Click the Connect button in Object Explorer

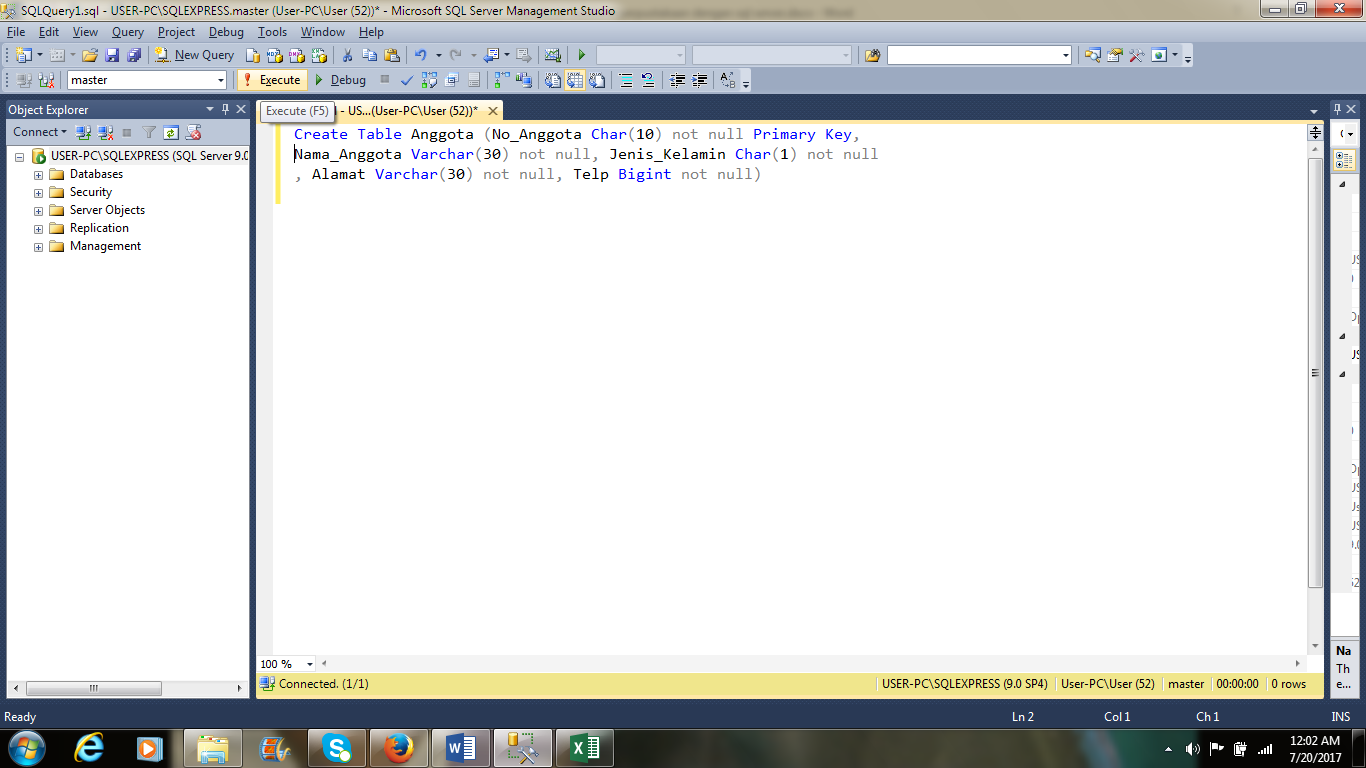coord(36,131)
